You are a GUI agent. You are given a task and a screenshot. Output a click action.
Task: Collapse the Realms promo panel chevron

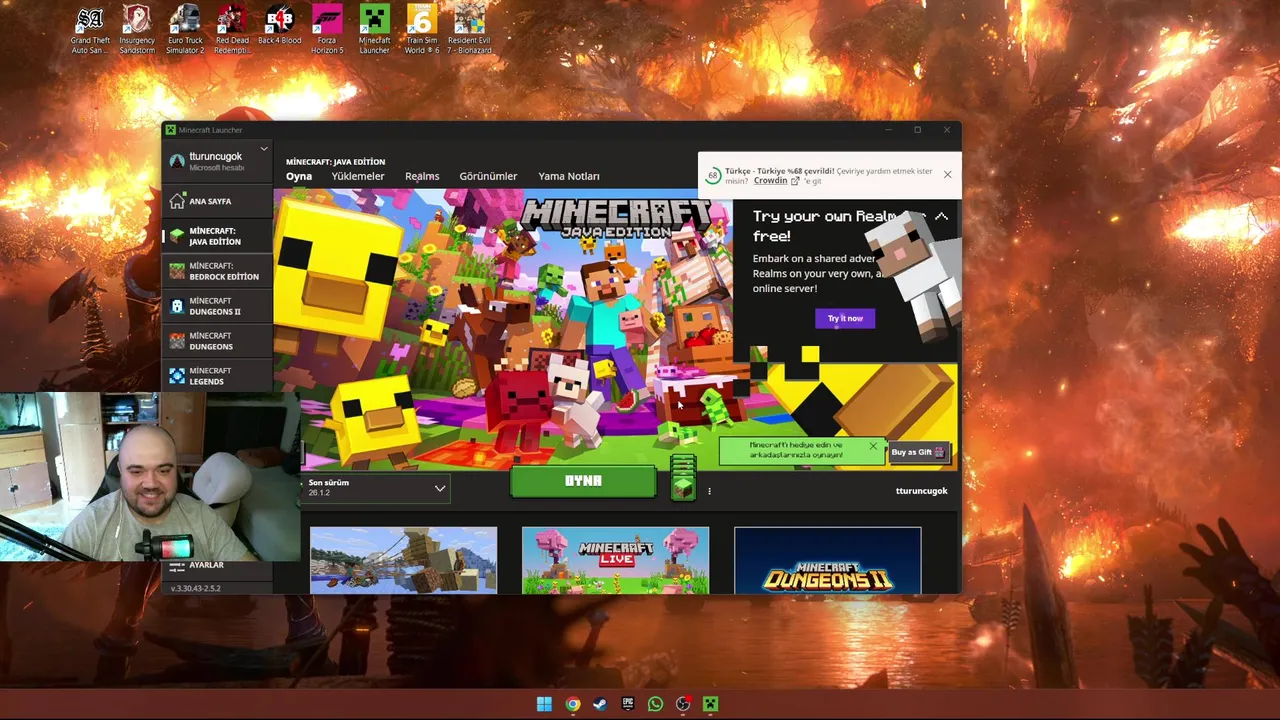click(x=941, y=217)
